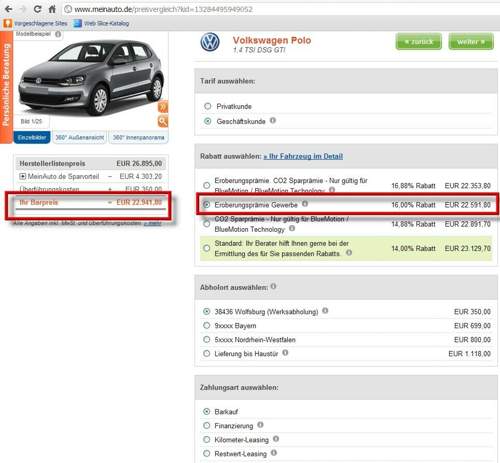Click the green zurück button

coord(419,42)
